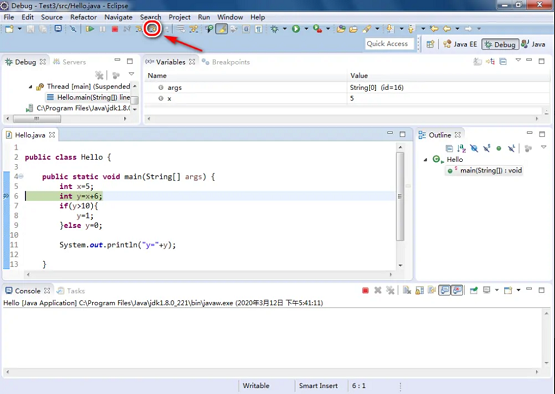
Task: Switch to the Java perspective
Action: pyautogui.click(x=533, y=44)
